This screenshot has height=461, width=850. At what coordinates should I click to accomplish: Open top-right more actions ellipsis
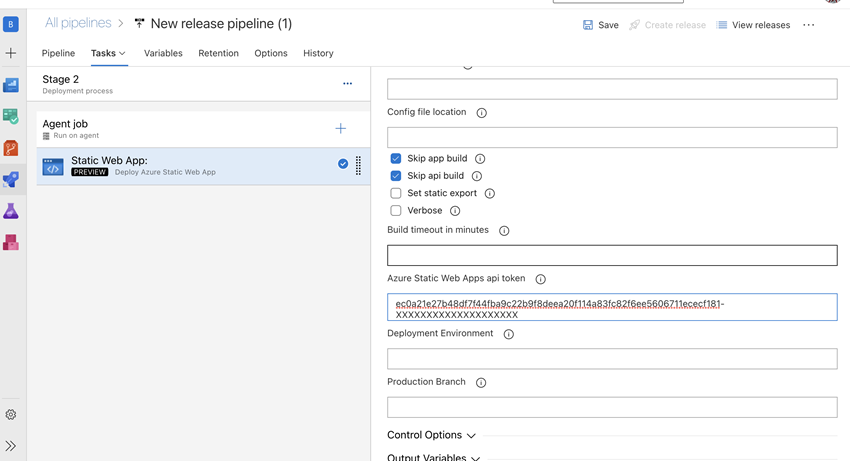tap(809, 25)
